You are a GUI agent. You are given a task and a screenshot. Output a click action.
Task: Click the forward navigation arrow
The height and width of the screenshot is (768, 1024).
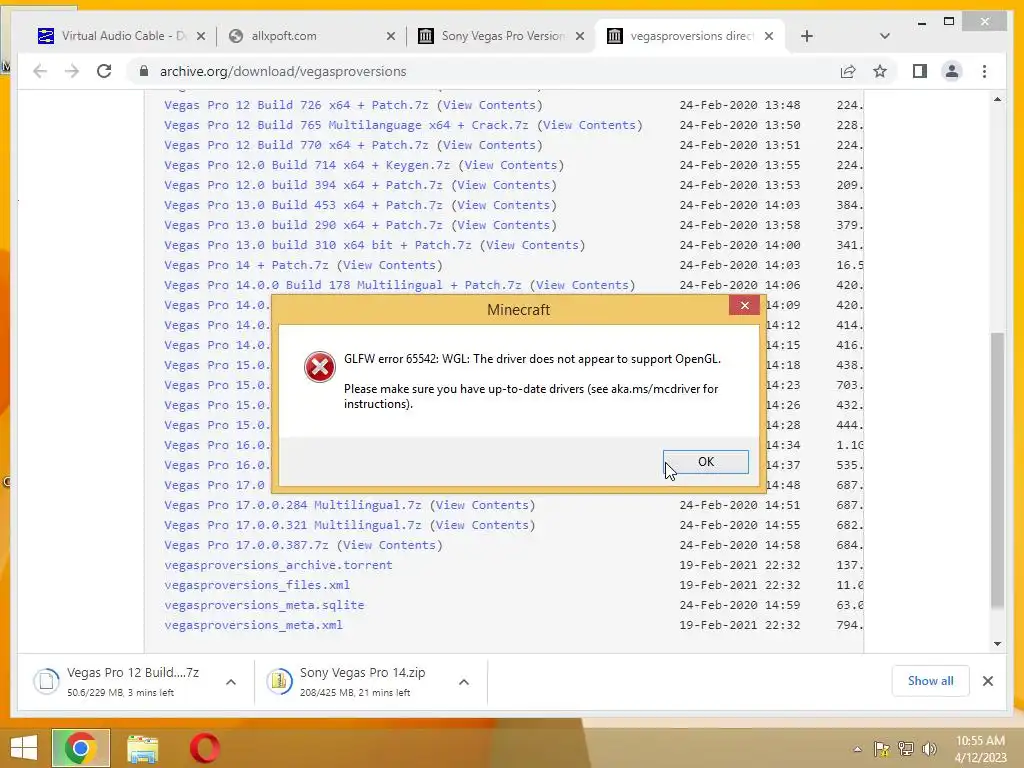pos(72,71)
